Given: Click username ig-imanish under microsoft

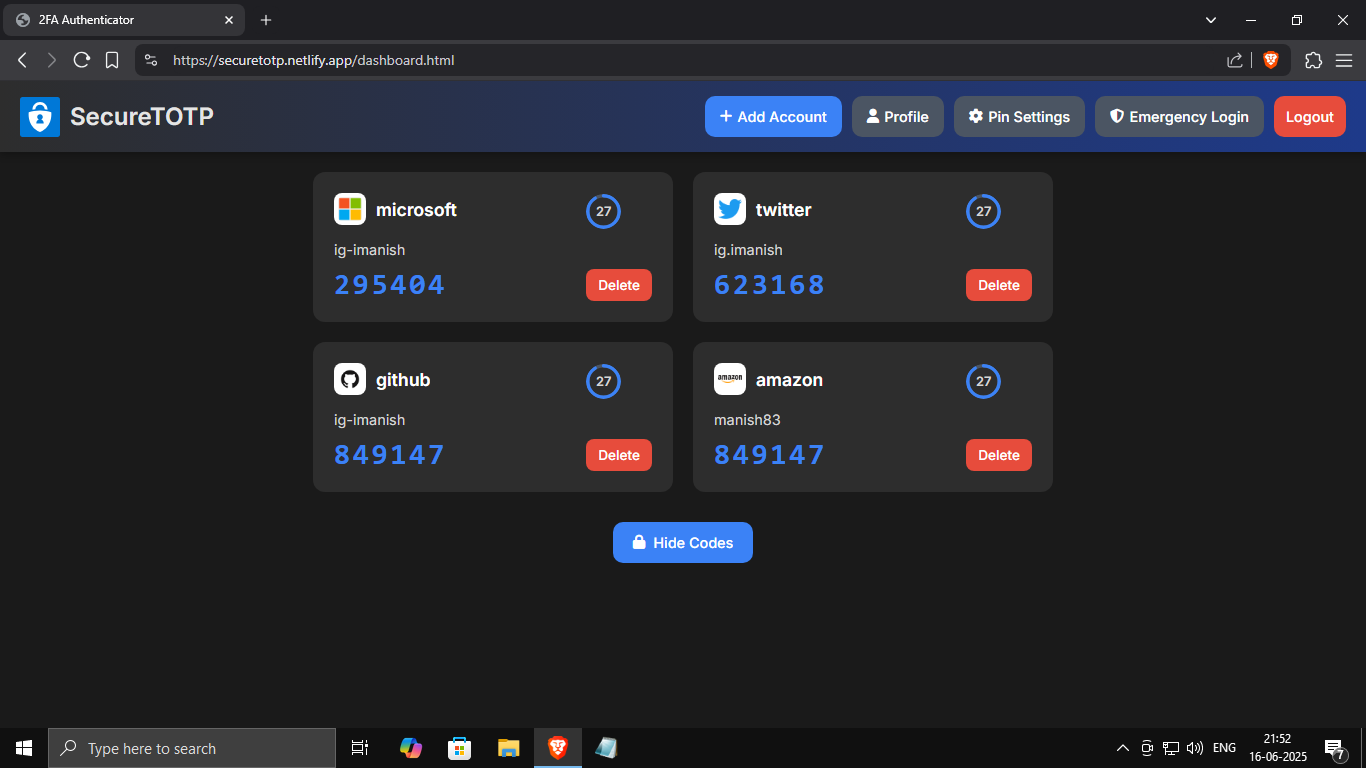Looking at the screenshot, I should point(369,250).
